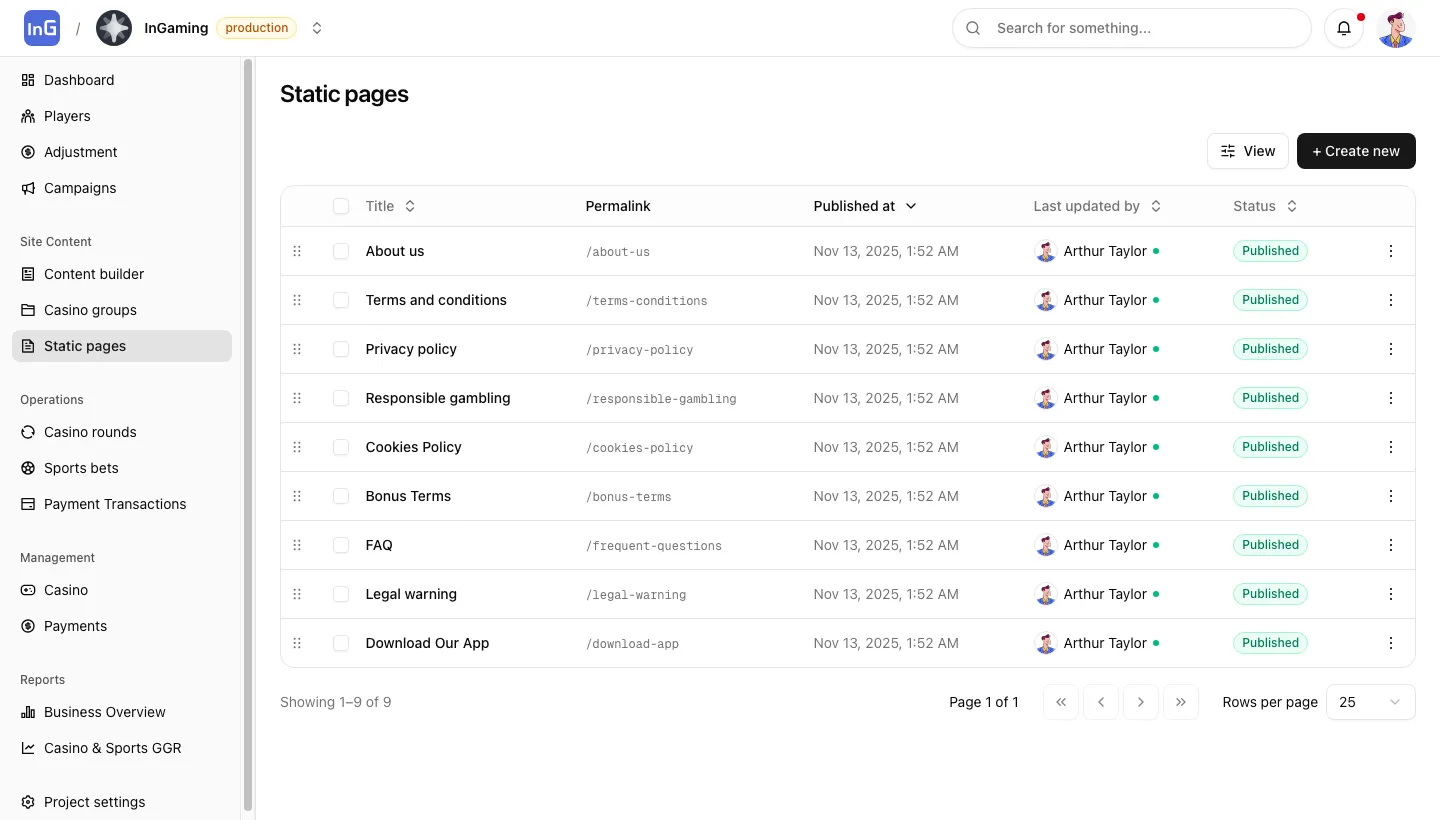Open the Cookies Policy row menu

[1391, 447]
